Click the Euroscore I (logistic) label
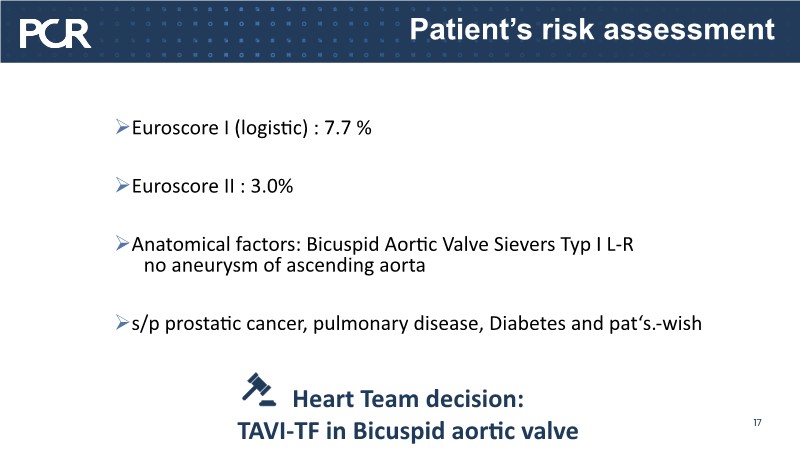Screen dimensions: 800x450 [219, 129]
